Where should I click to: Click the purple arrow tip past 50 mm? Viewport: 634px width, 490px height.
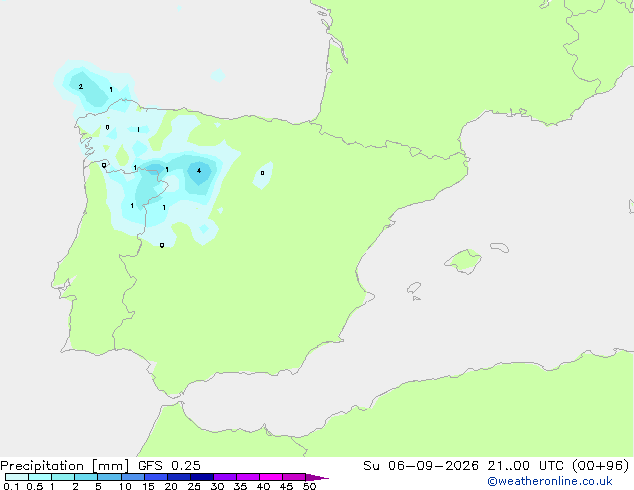317,477
